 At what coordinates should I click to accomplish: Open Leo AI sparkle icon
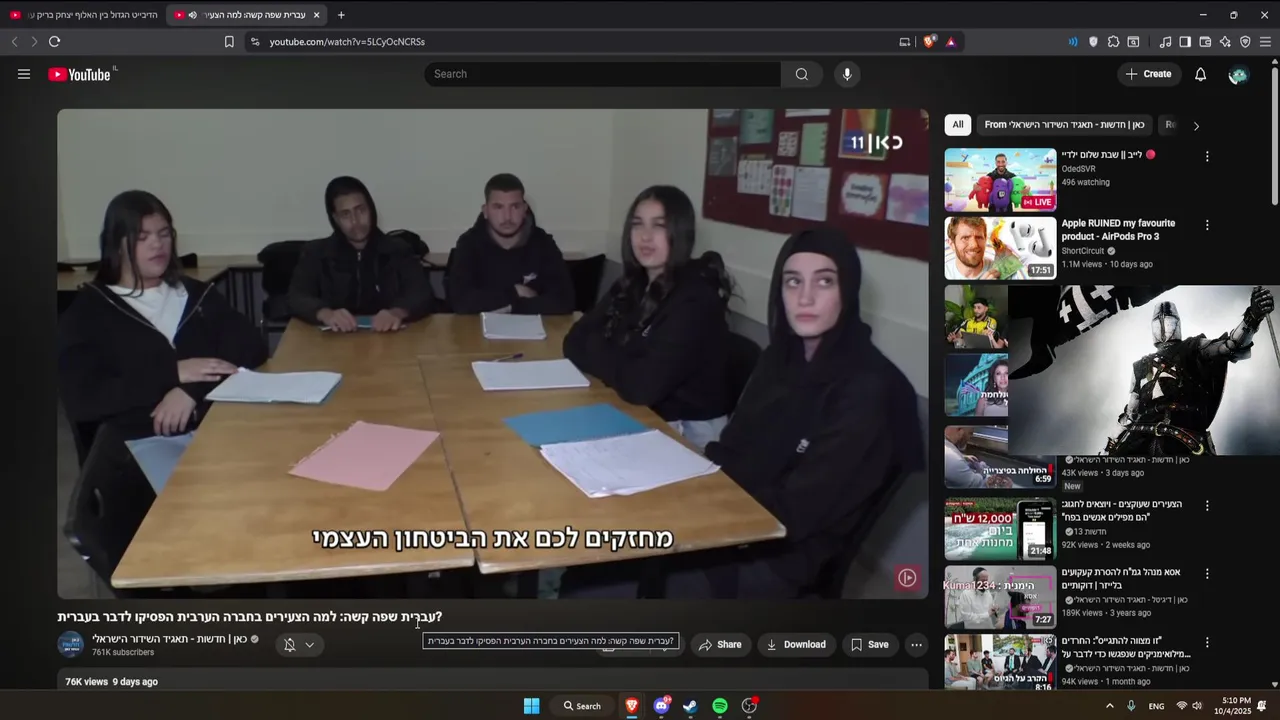coord(1225,42)
